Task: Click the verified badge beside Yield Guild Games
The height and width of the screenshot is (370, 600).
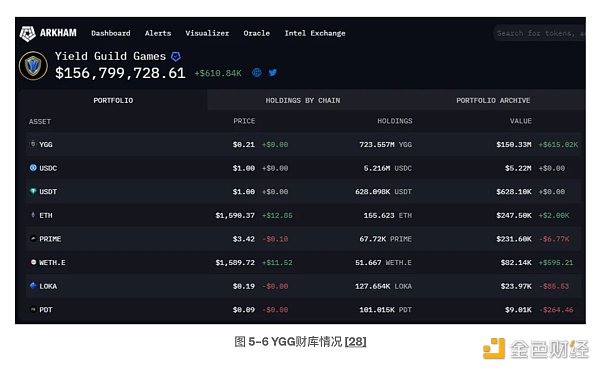Action: (x=176, y=57)
